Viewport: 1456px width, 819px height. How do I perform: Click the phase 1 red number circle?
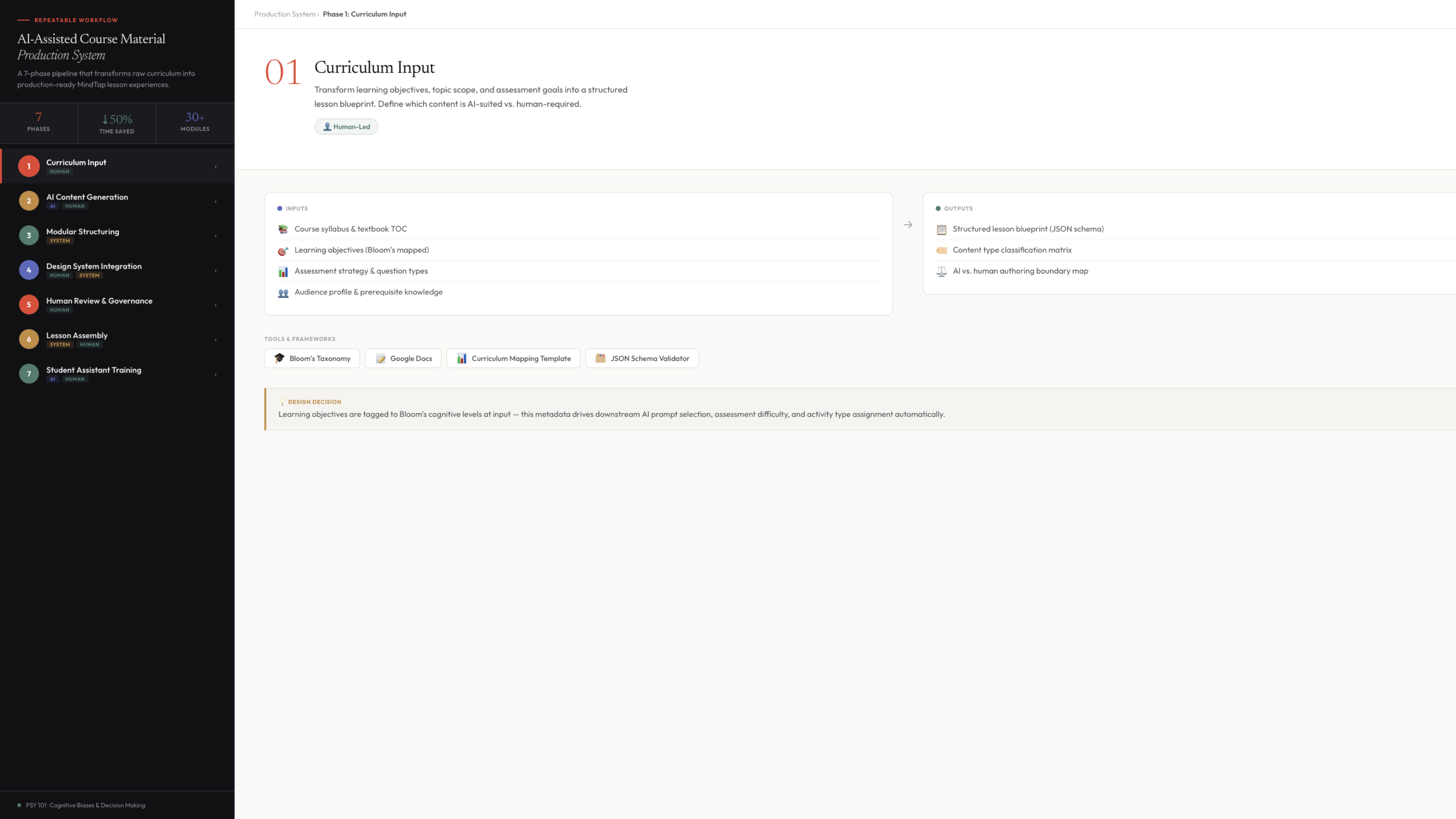29,166
